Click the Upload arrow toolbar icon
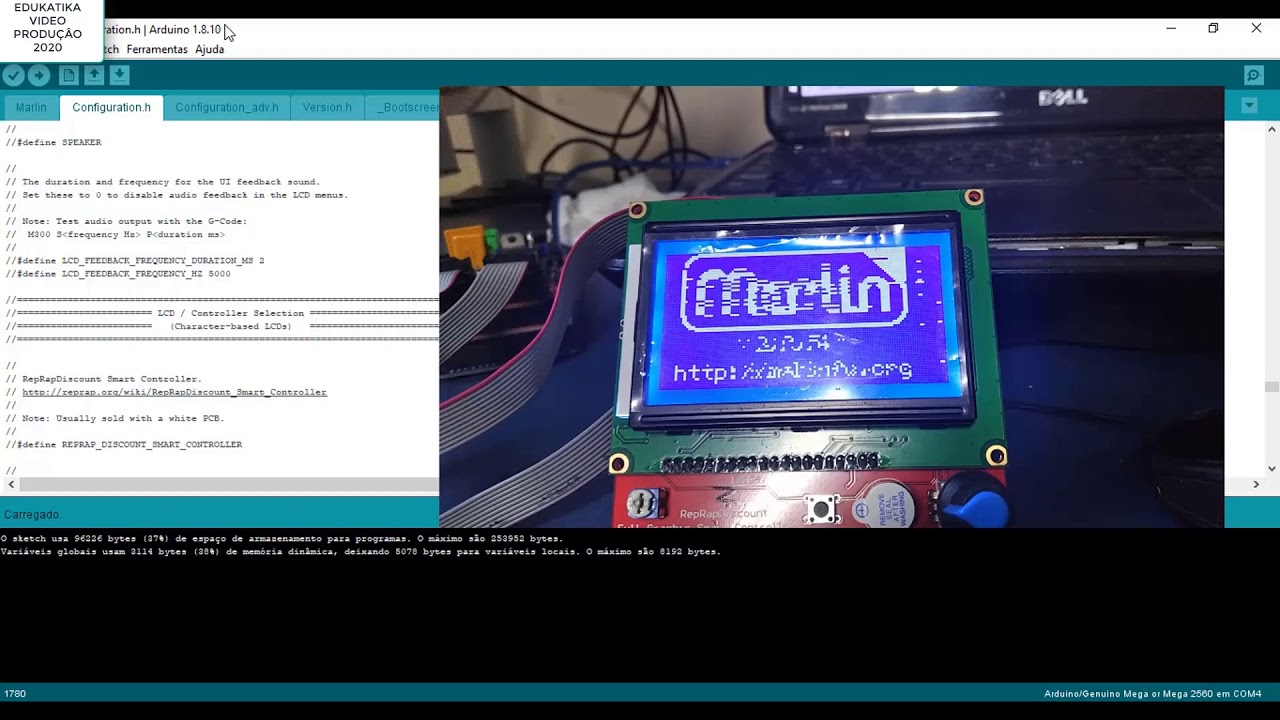1280x720 pixels. [38, 75]
